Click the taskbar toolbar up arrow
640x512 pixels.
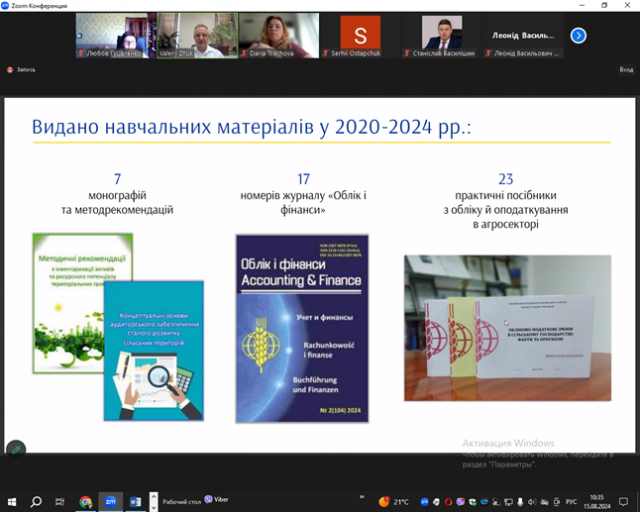pyautogui.click(x=153, y=497)
